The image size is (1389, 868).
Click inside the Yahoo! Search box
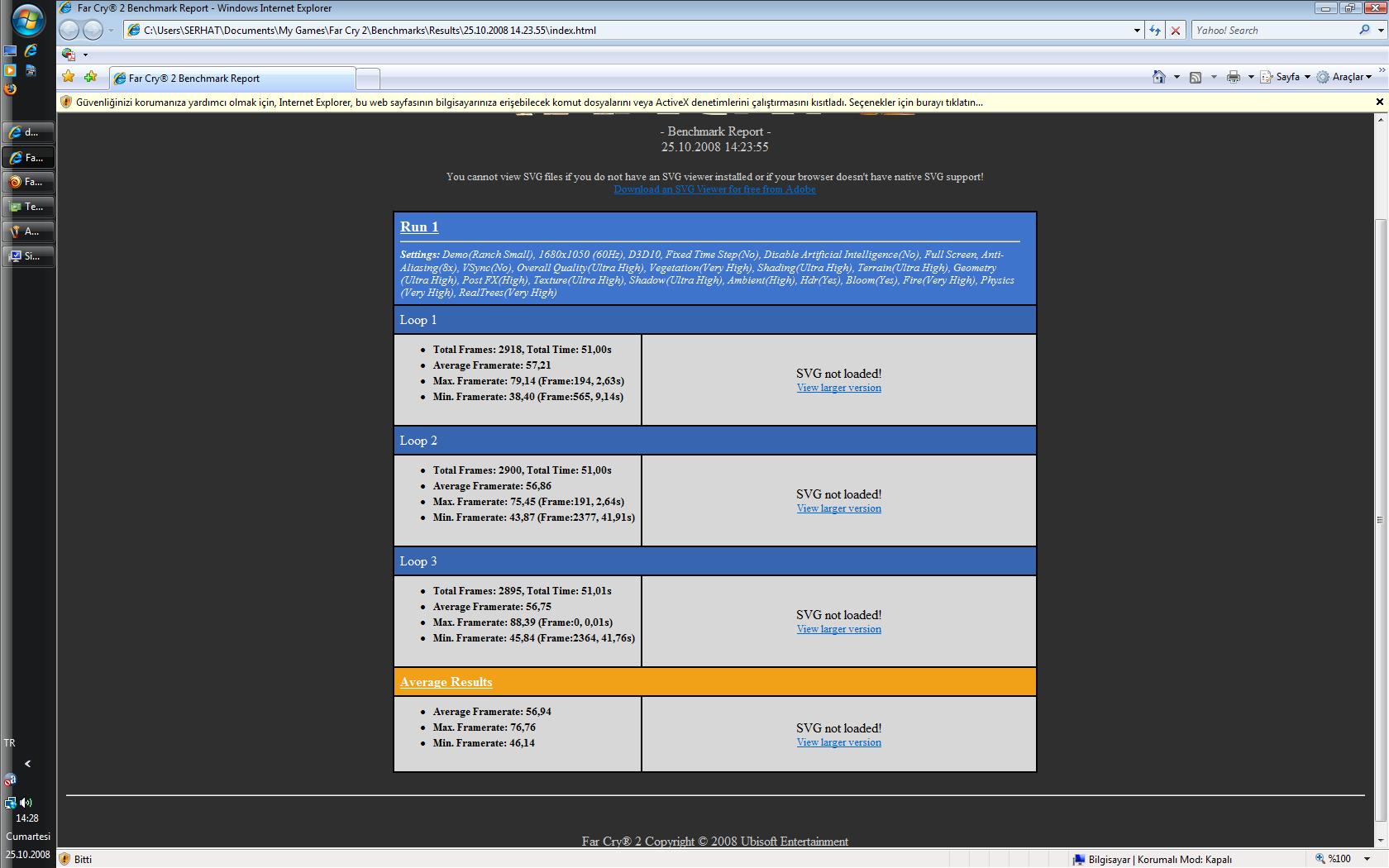coord(1272,31)
